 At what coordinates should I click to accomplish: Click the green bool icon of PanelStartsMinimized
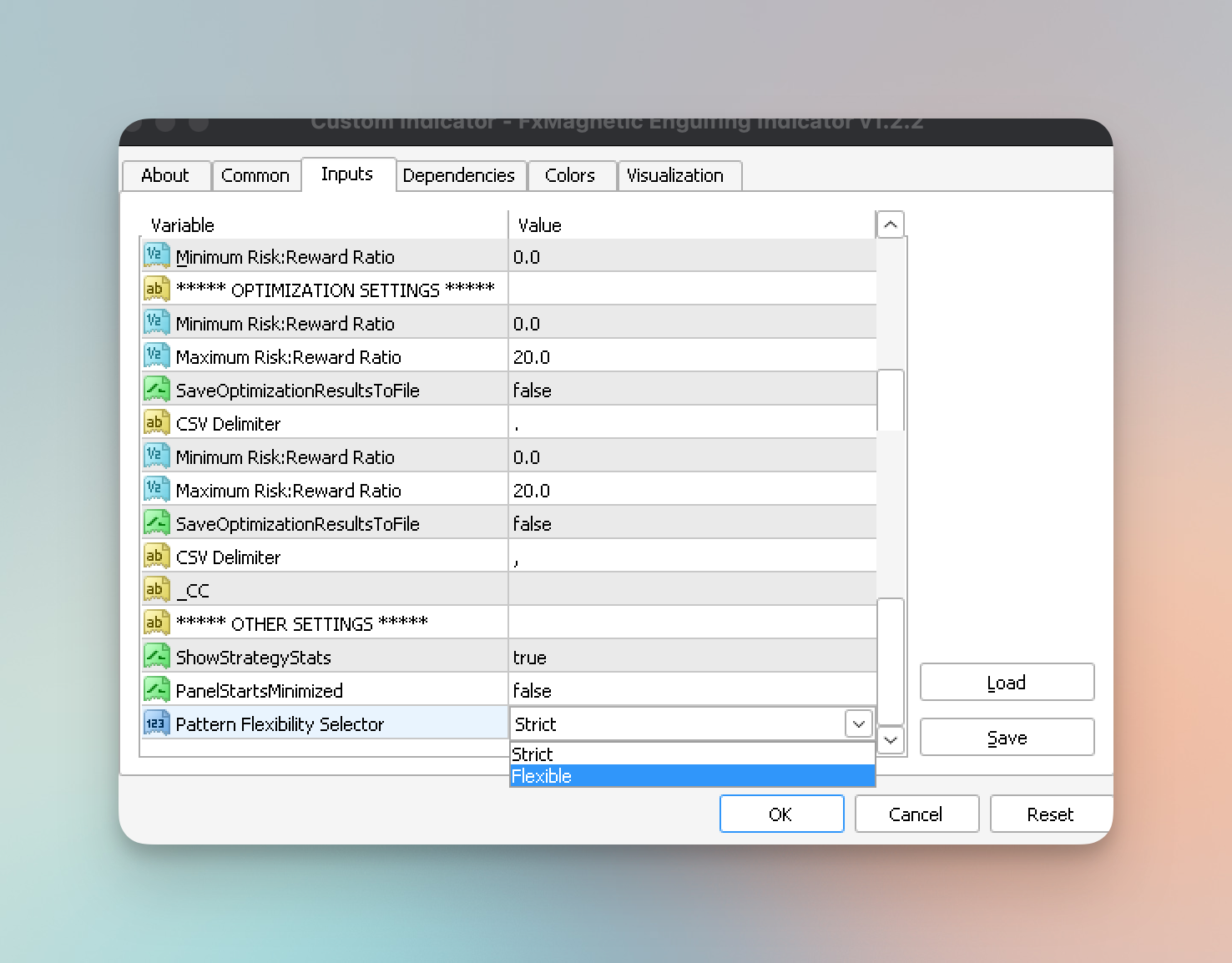tap(156, 689)
